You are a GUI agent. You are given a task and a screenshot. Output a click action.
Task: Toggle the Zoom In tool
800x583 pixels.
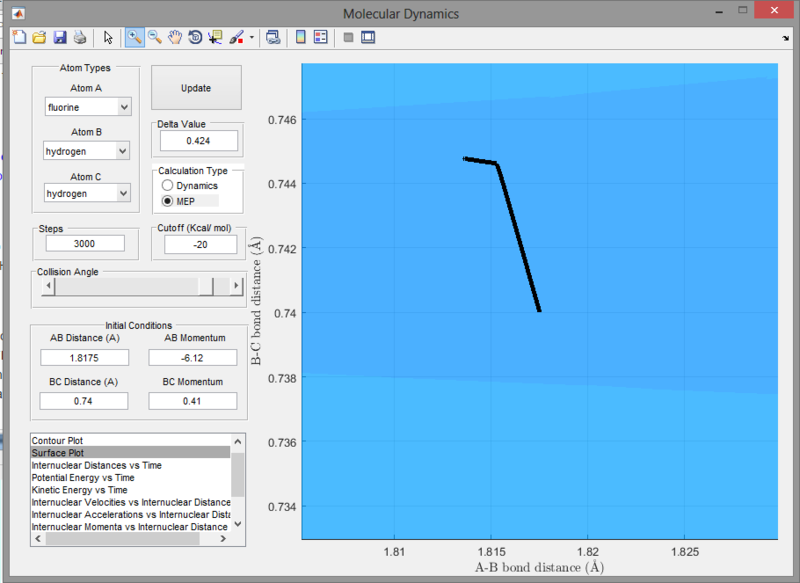(134, 37)
